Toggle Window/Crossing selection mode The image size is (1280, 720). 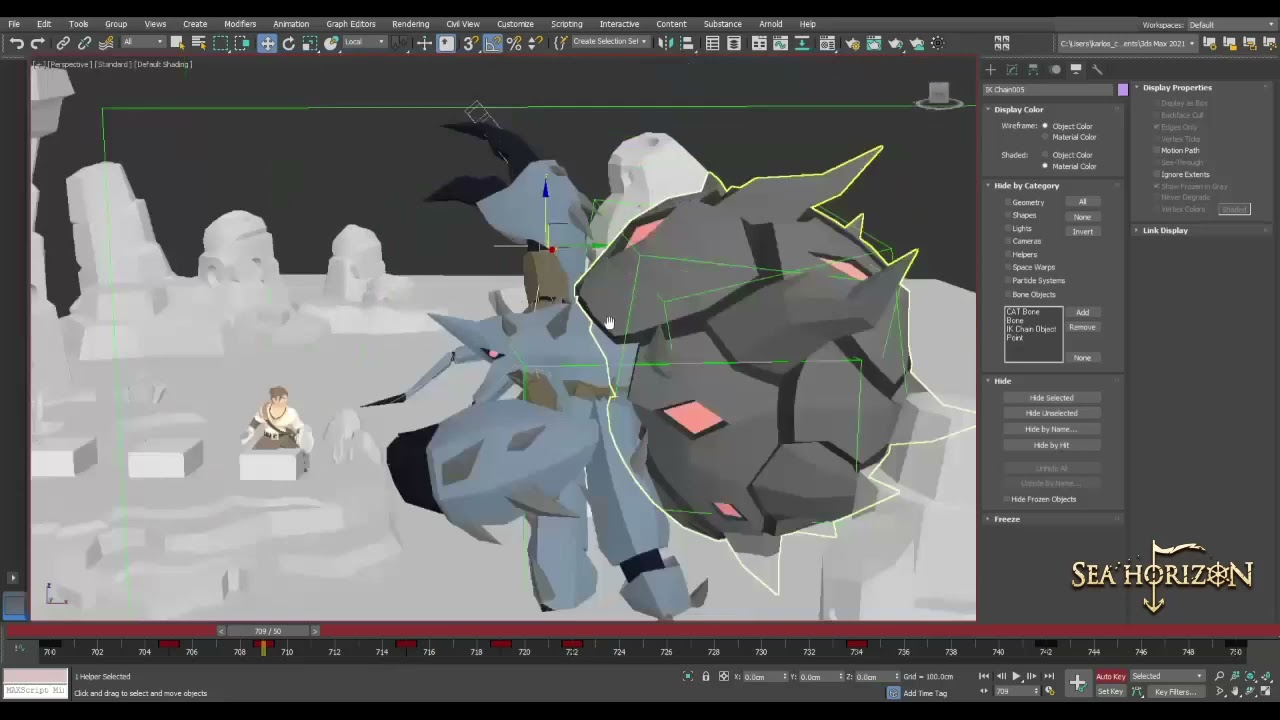(x=242, y=43)
